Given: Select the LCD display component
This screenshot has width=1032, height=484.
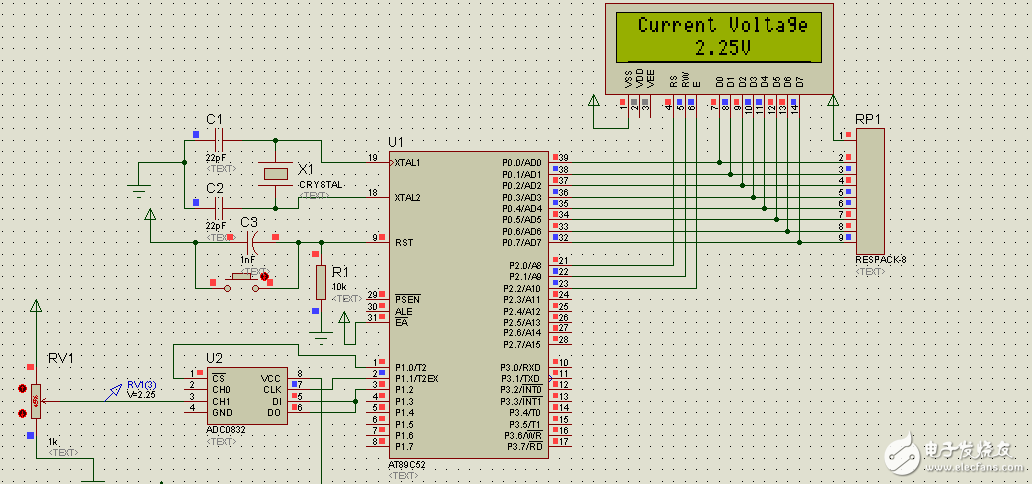Looking at the screenshot, I should tap(719, 48).
